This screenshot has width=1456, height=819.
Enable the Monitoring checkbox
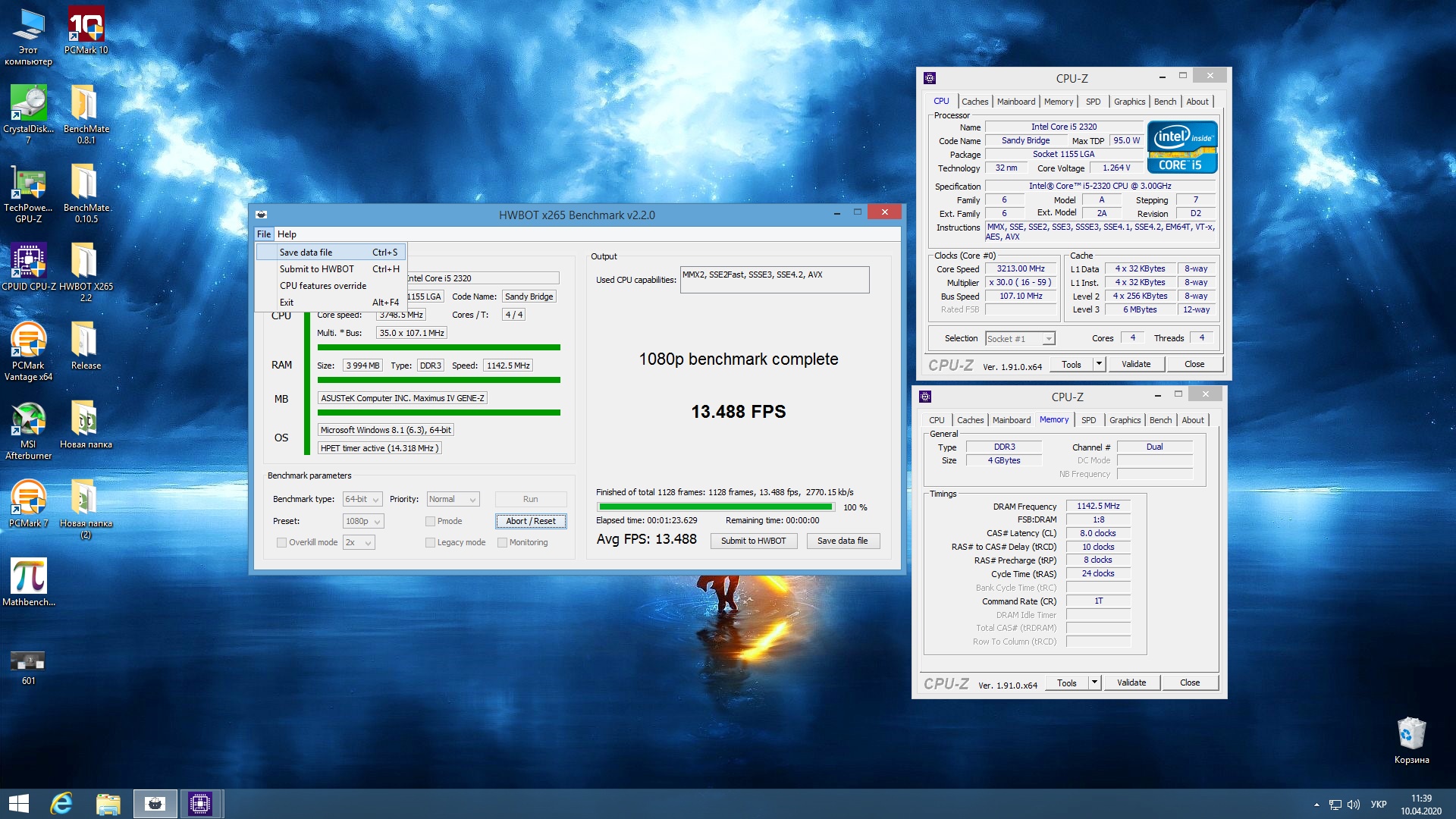point(502,542)
